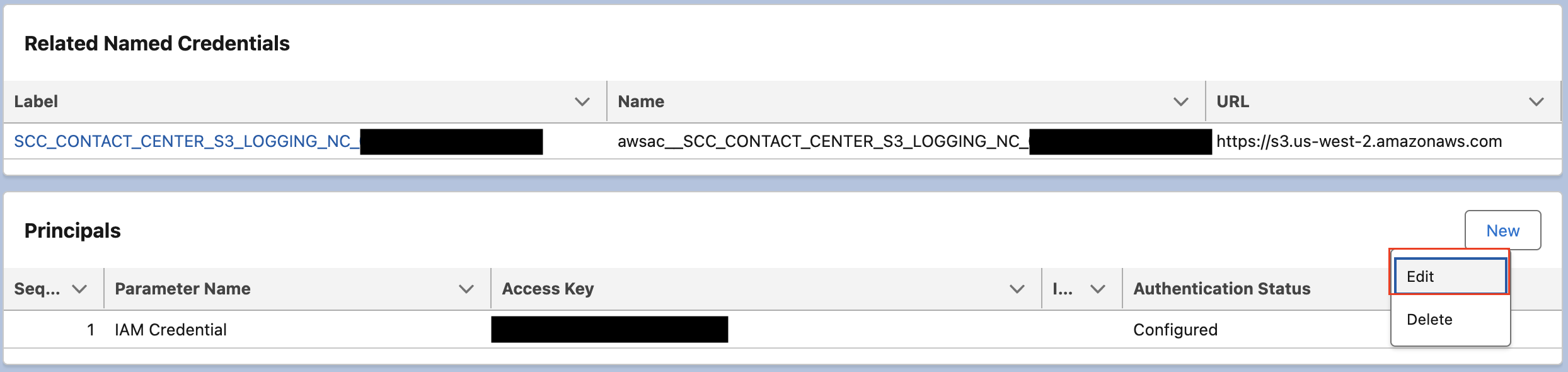This screenshot has width=1568, height=372.
Task: Sort by Parameter Name header text
Action: (183, 289)
